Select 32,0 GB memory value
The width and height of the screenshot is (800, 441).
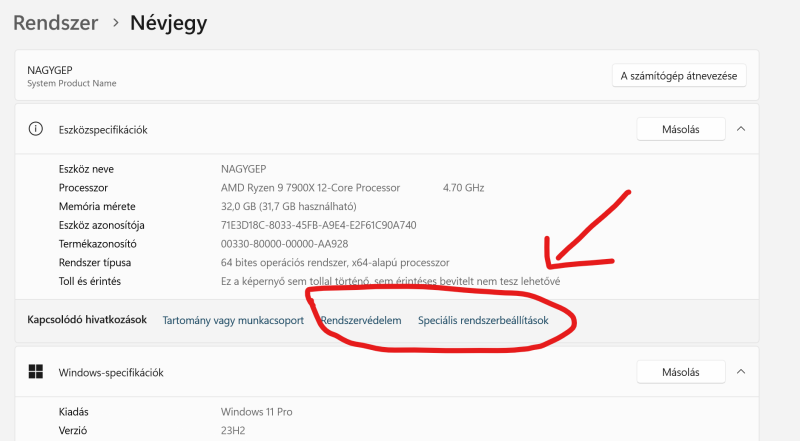click(x=289, y=206)
